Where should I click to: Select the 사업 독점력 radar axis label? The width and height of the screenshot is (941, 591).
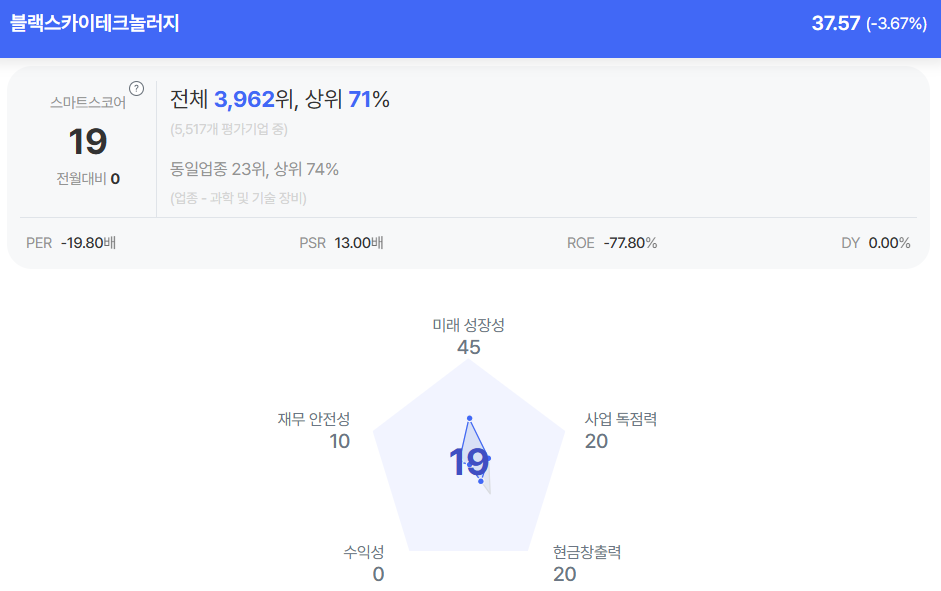click(620, 419)
